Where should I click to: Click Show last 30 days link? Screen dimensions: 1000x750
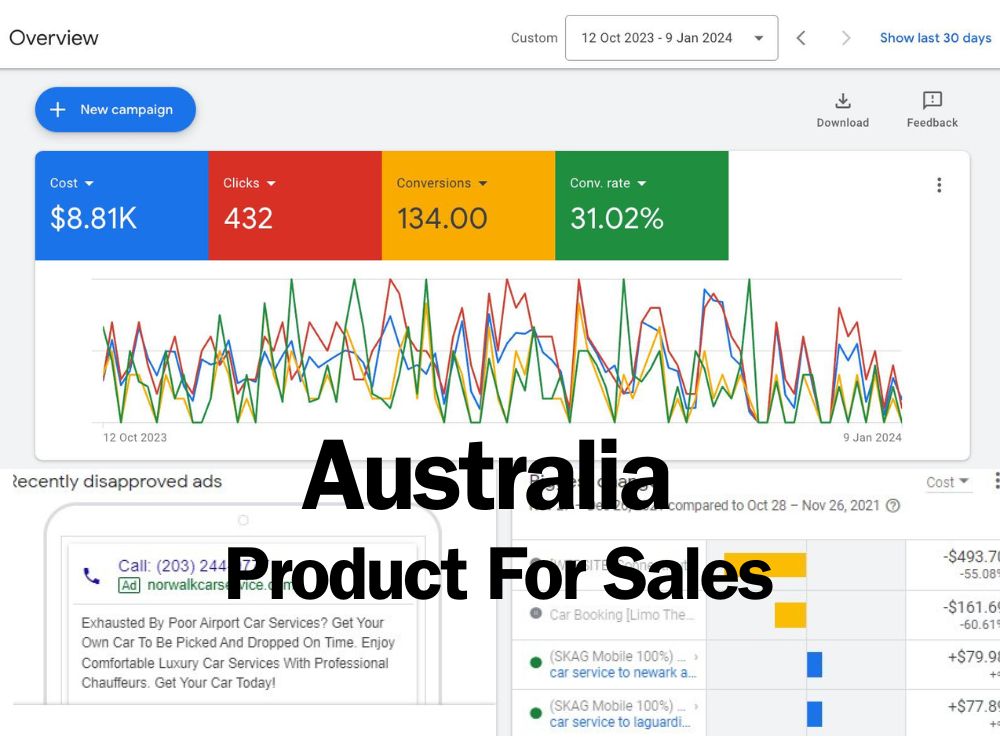click(935, 38)
